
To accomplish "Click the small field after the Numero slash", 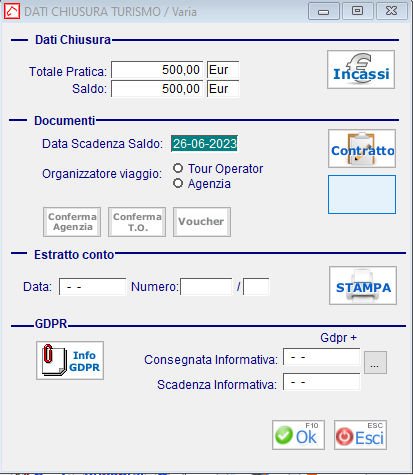I will [x=256, y=287].
